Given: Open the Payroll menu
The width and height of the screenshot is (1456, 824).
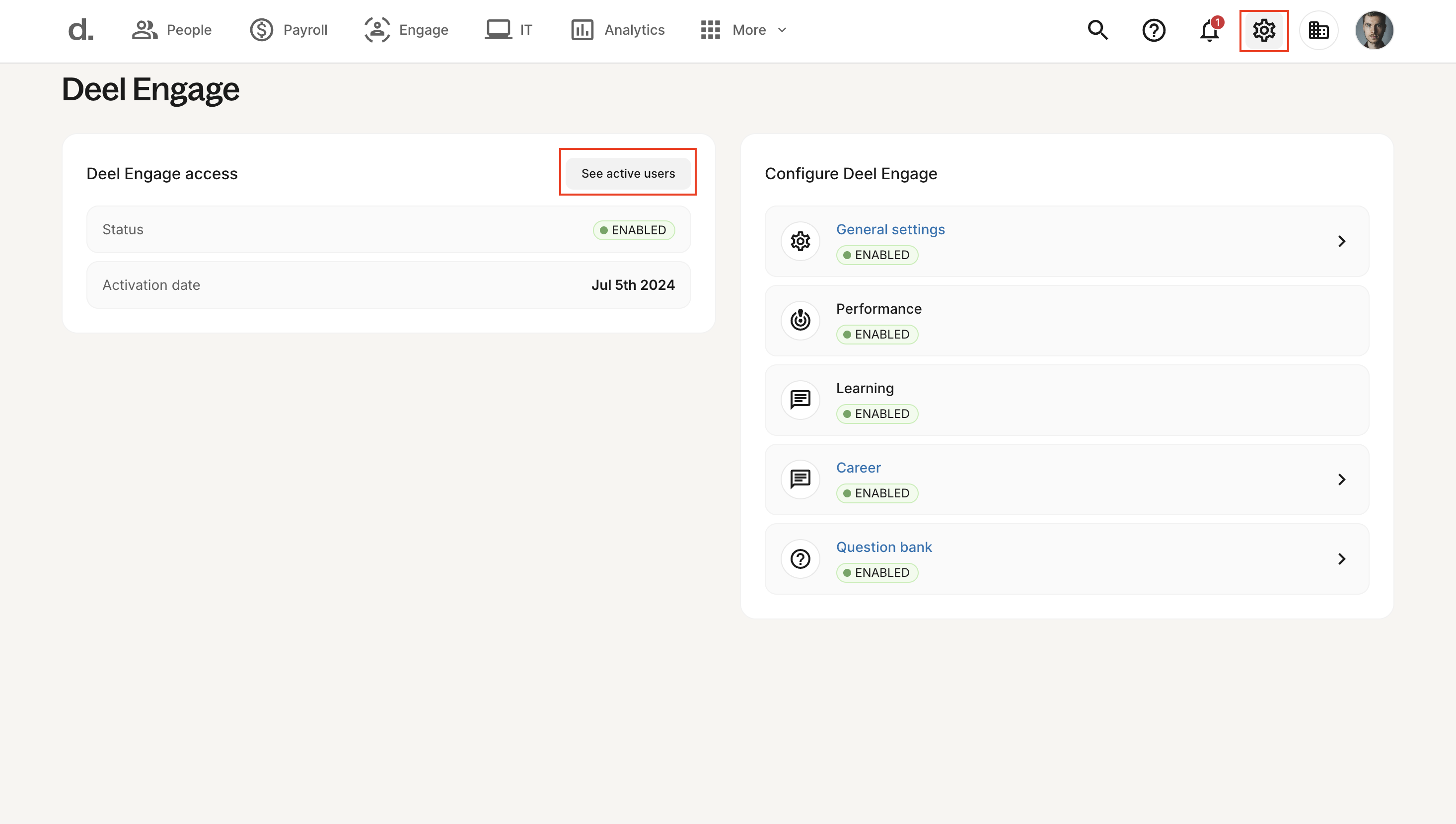Looking at the screenshot, I should click(289, 30).
